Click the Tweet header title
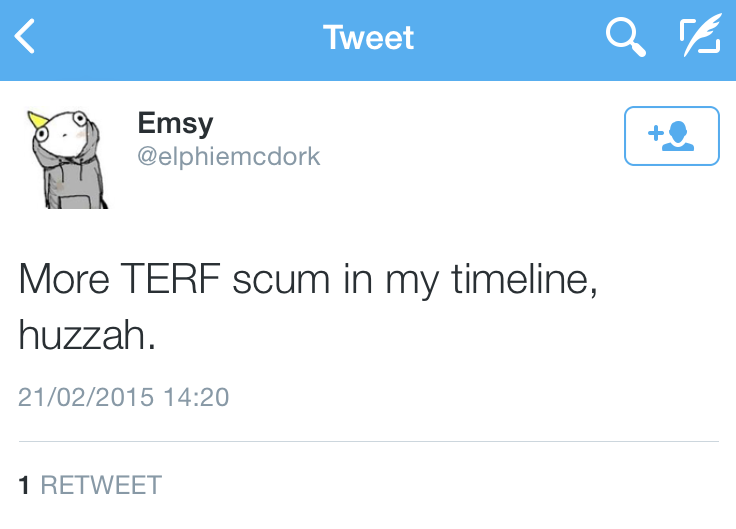 tap(368, 38)
